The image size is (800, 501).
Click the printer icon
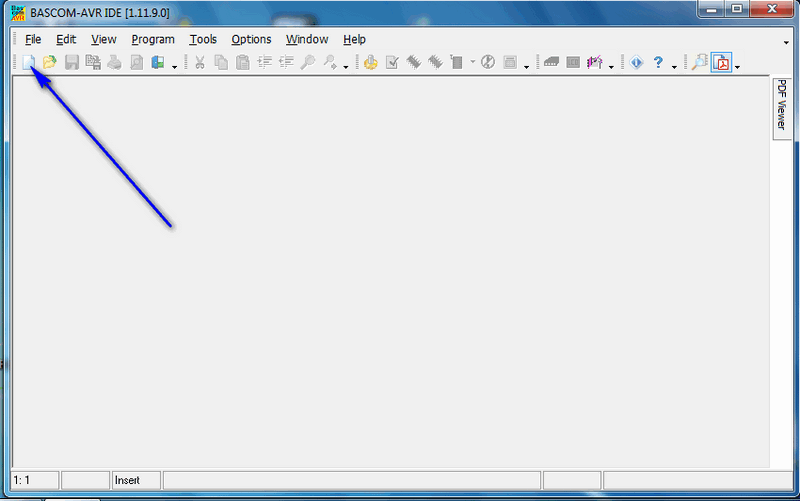click(114, 63)
